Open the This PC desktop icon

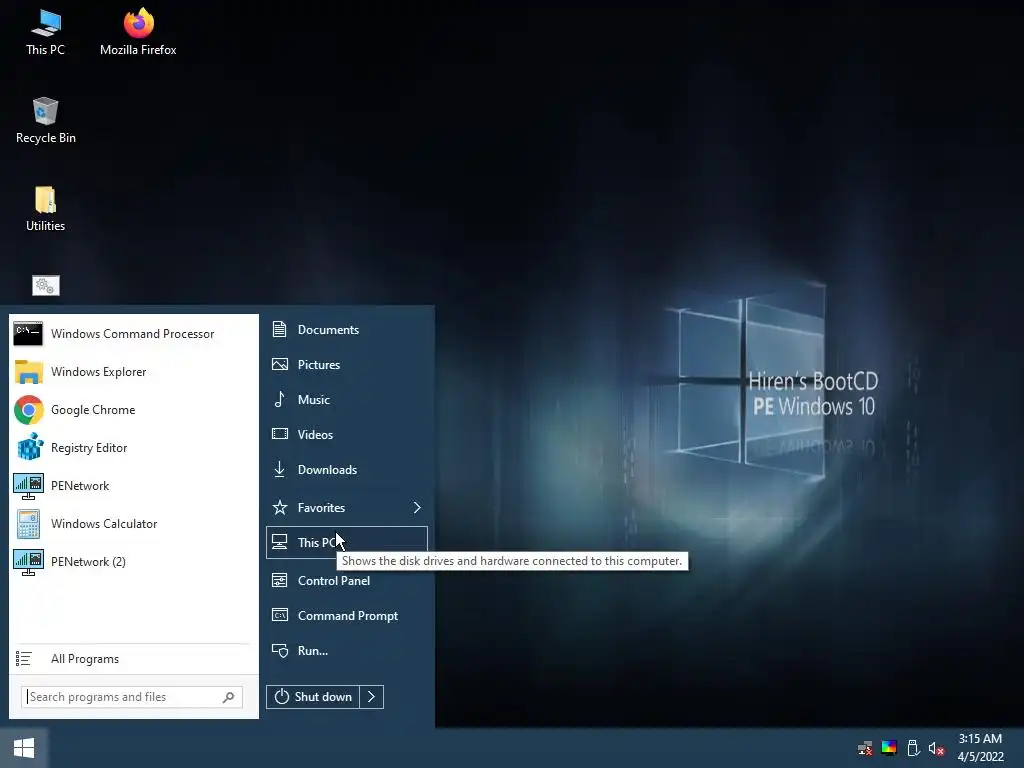[45, 32]
